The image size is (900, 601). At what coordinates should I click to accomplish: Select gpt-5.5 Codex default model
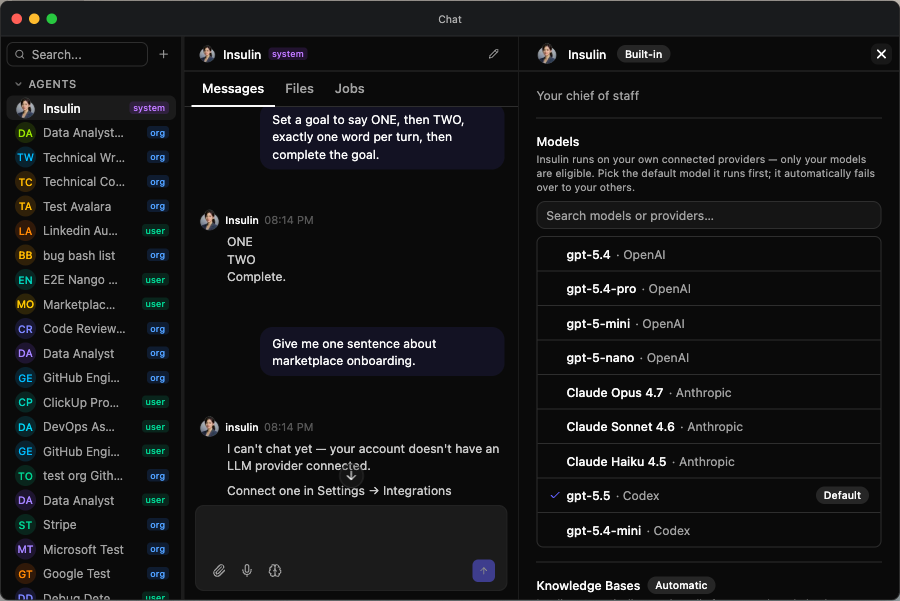coord(708,495)
